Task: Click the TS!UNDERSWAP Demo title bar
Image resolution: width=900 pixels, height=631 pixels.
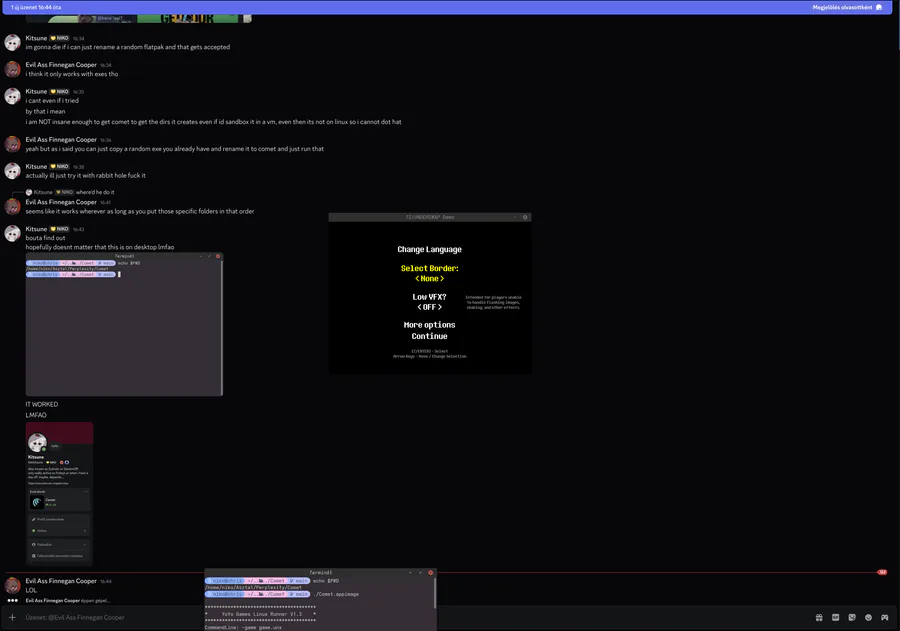Action: (x=429, y=217)
